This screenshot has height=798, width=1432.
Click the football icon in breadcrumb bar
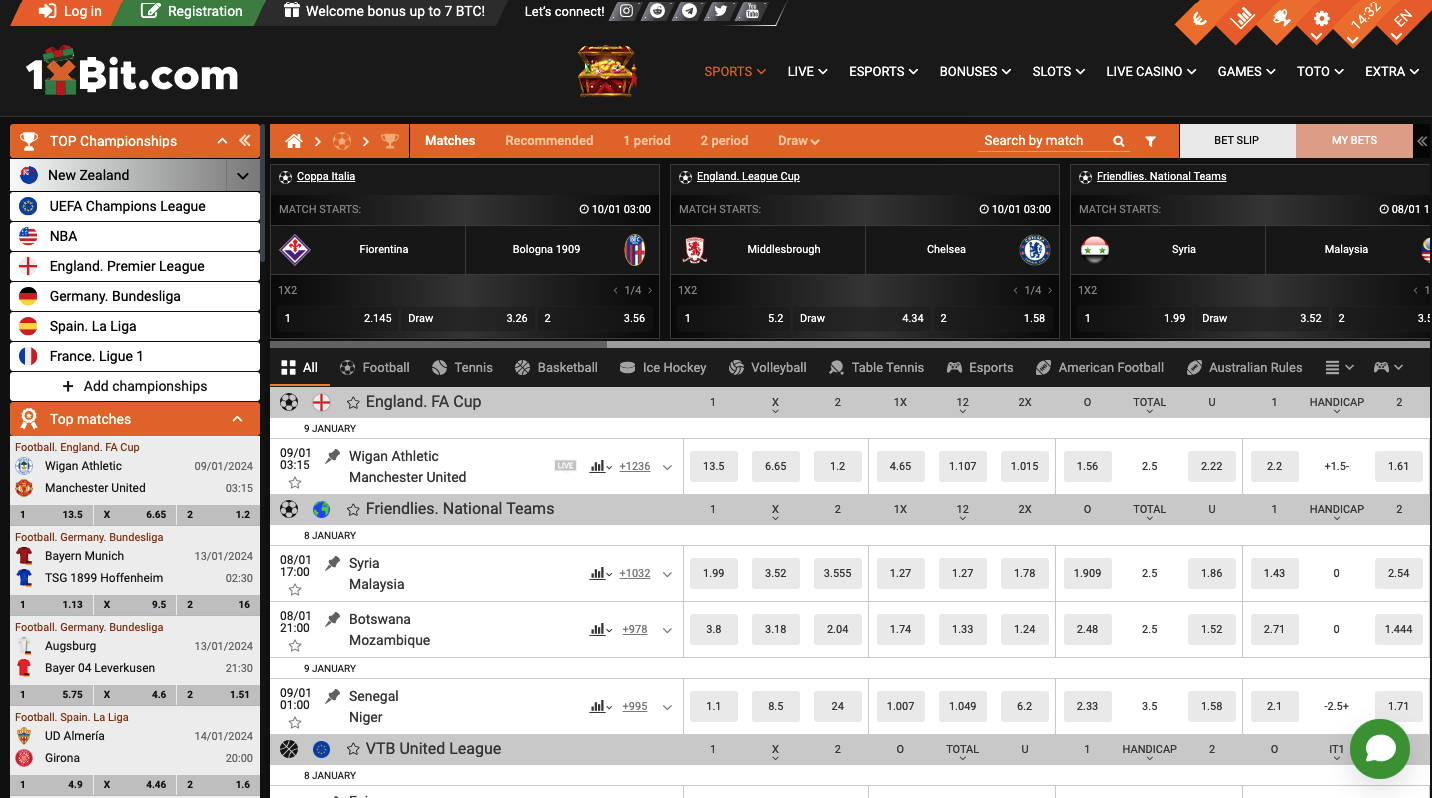[x=342, y=141]
